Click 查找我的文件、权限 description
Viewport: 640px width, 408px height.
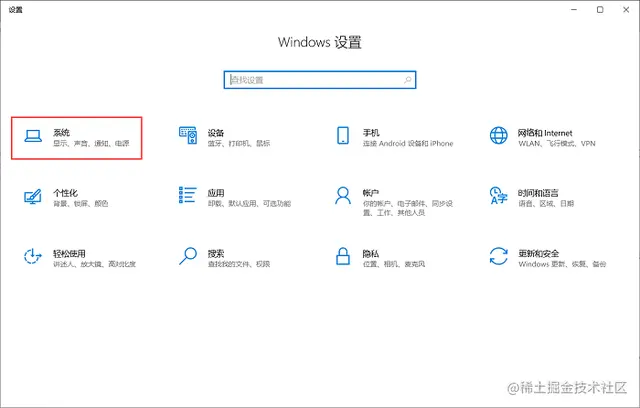239,264
